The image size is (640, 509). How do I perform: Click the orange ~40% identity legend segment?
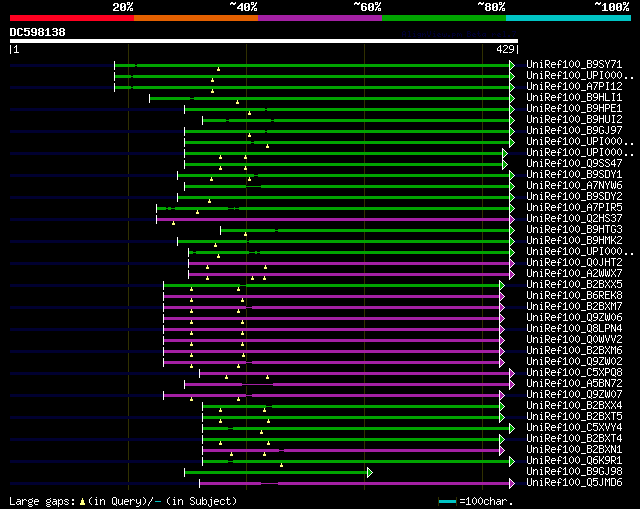point(196,18)
